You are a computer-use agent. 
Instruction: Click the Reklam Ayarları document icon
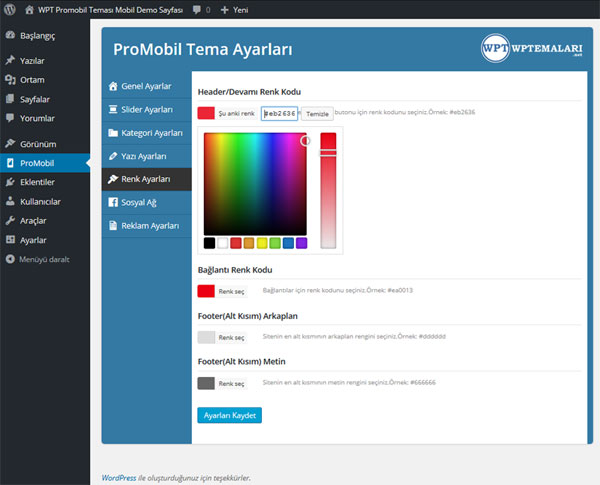pyautogui.click(x=113, y=225)
